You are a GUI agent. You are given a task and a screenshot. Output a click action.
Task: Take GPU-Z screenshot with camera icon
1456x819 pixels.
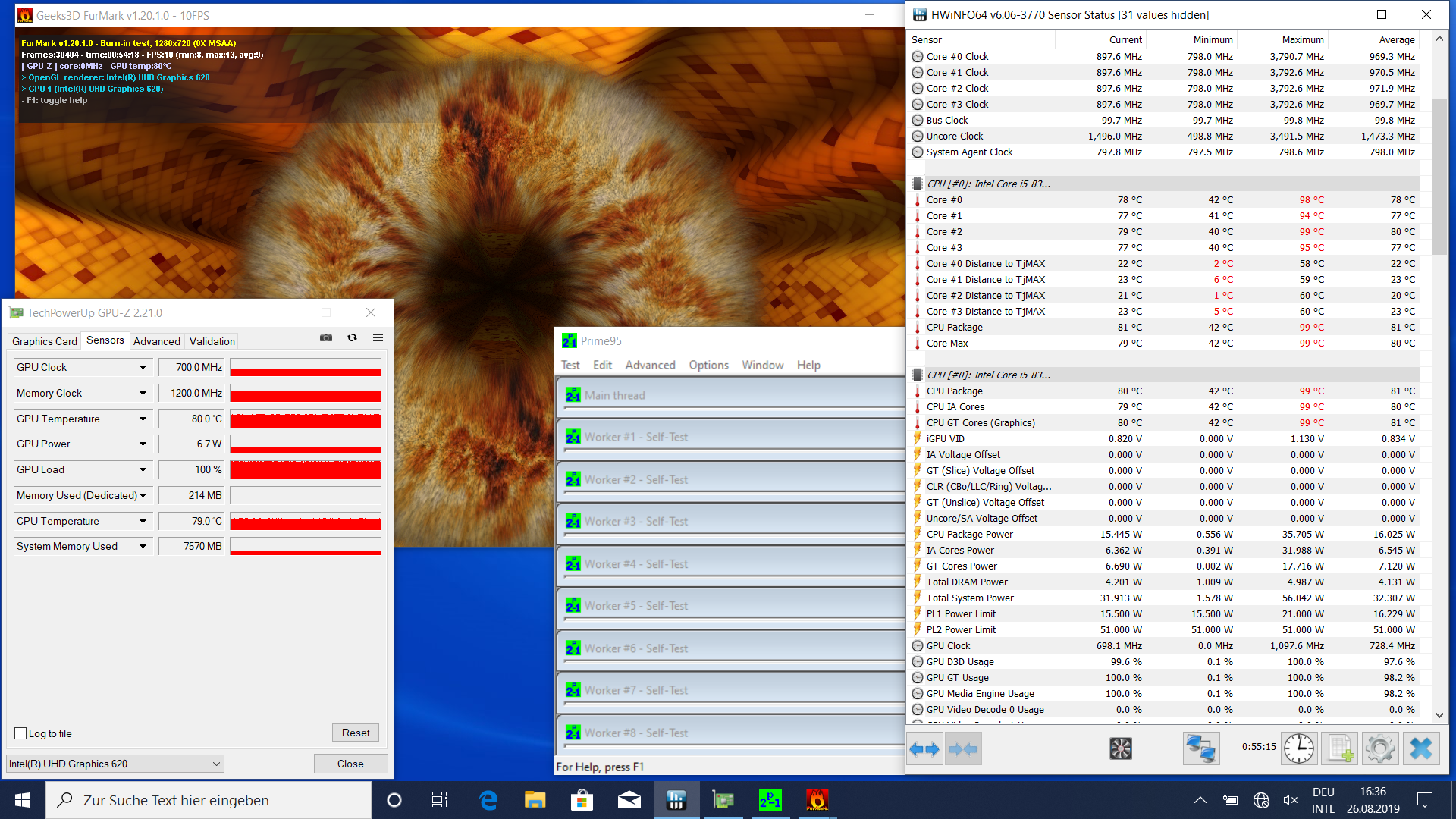(x=326, y=338)
